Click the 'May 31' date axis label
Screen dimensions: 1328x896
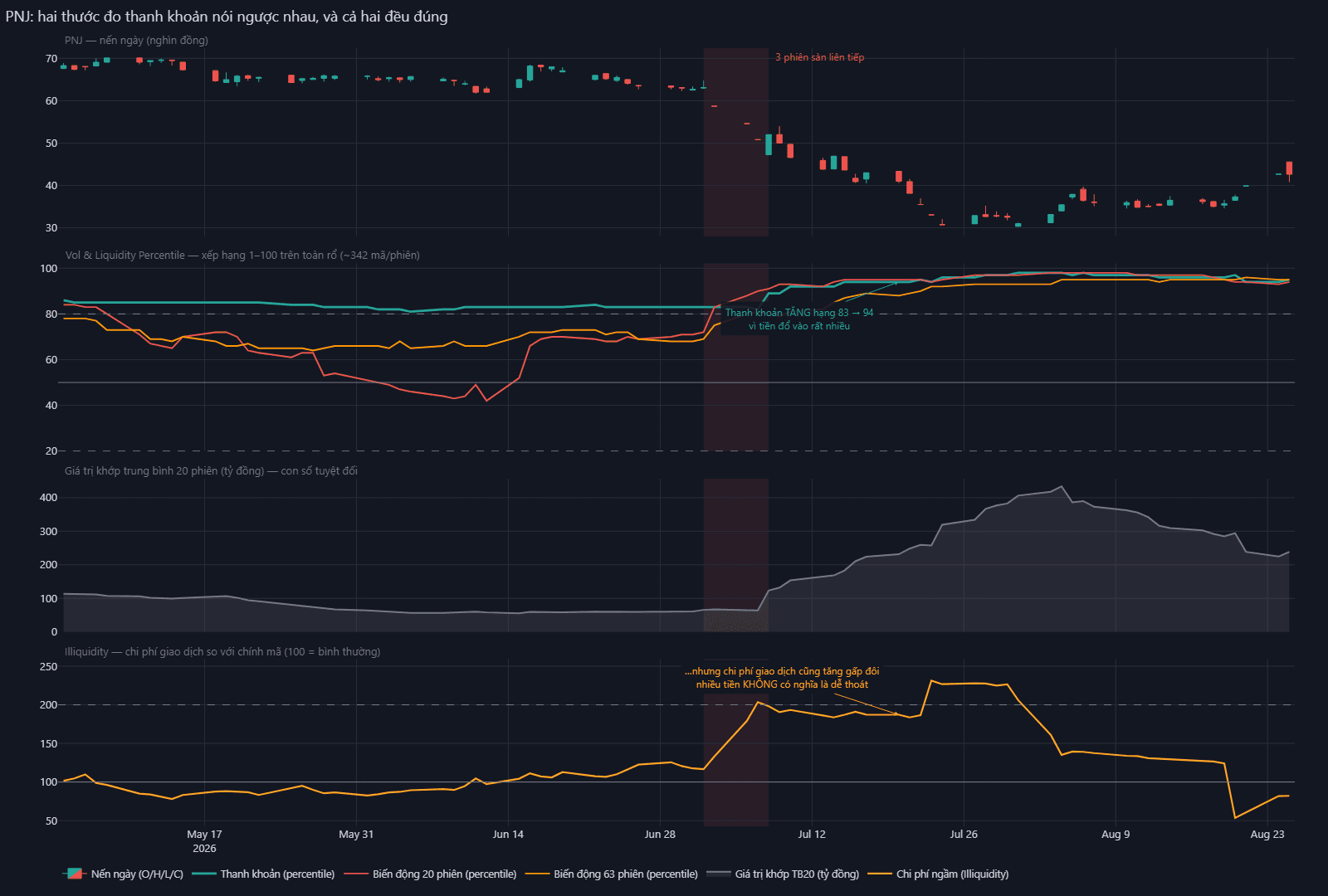356,834
